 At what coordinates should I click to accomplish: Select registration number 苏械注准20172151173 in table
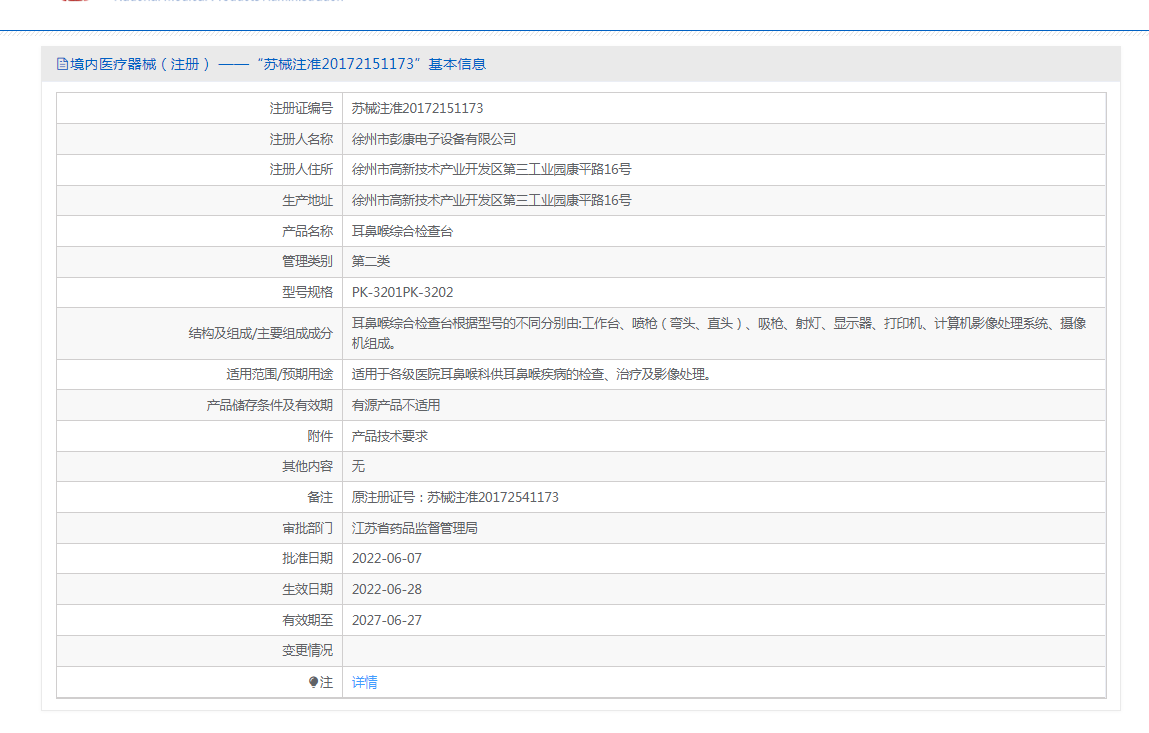tap(417, 108)
